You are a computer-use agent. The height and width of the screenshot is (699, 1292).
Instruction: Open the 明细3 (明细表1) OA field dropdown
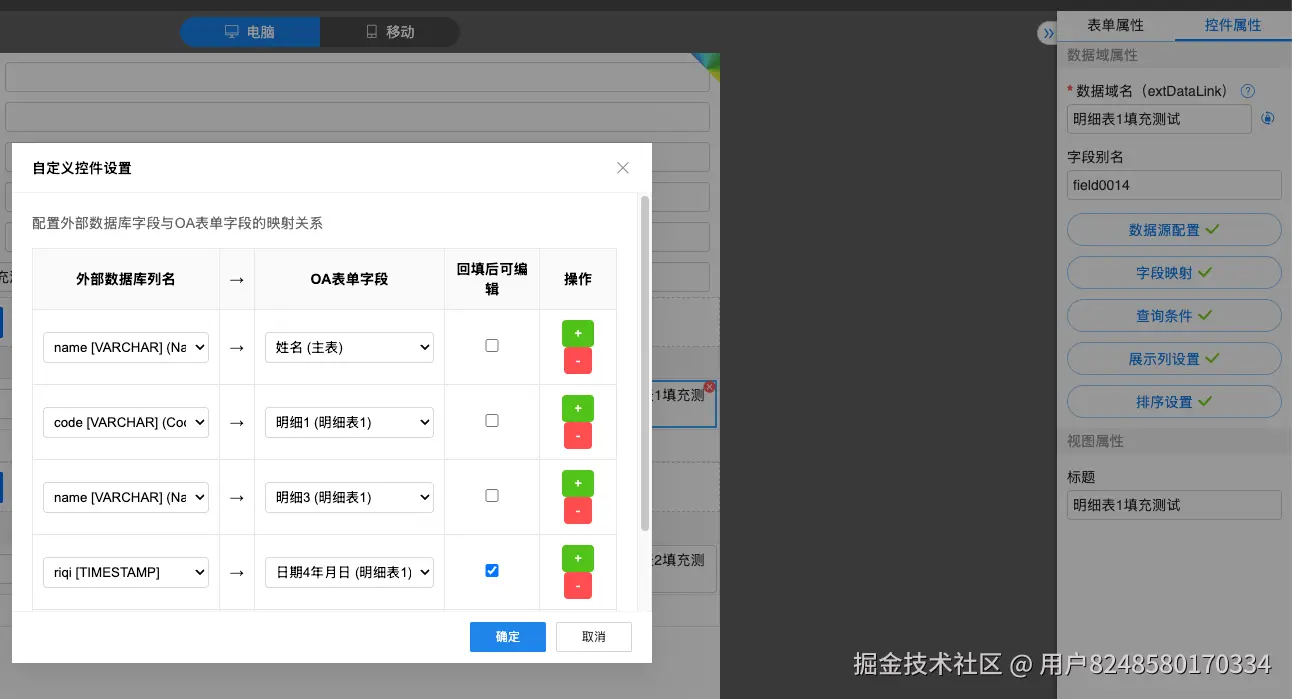pyautogui.click(x=349, y=497)
